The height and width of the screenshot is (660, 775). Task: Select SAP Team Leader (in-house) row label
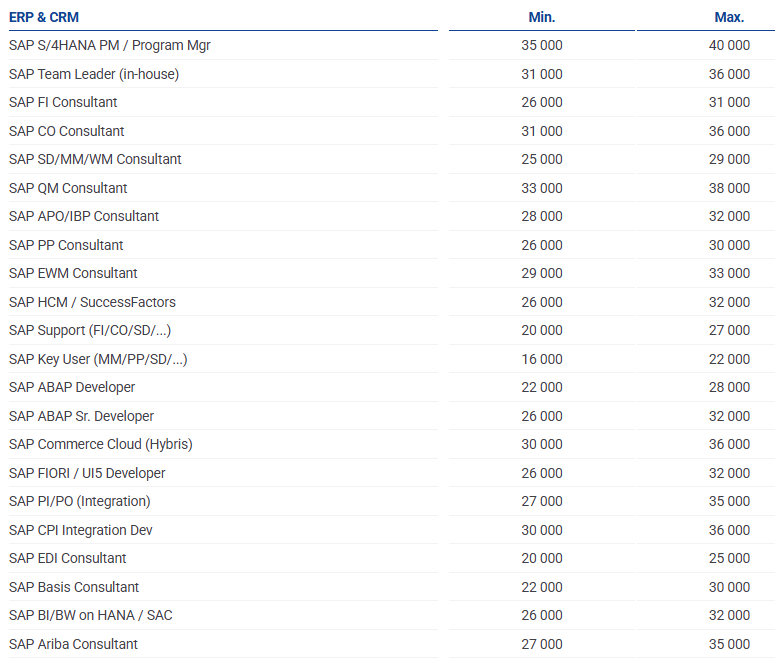click(94, 74)
